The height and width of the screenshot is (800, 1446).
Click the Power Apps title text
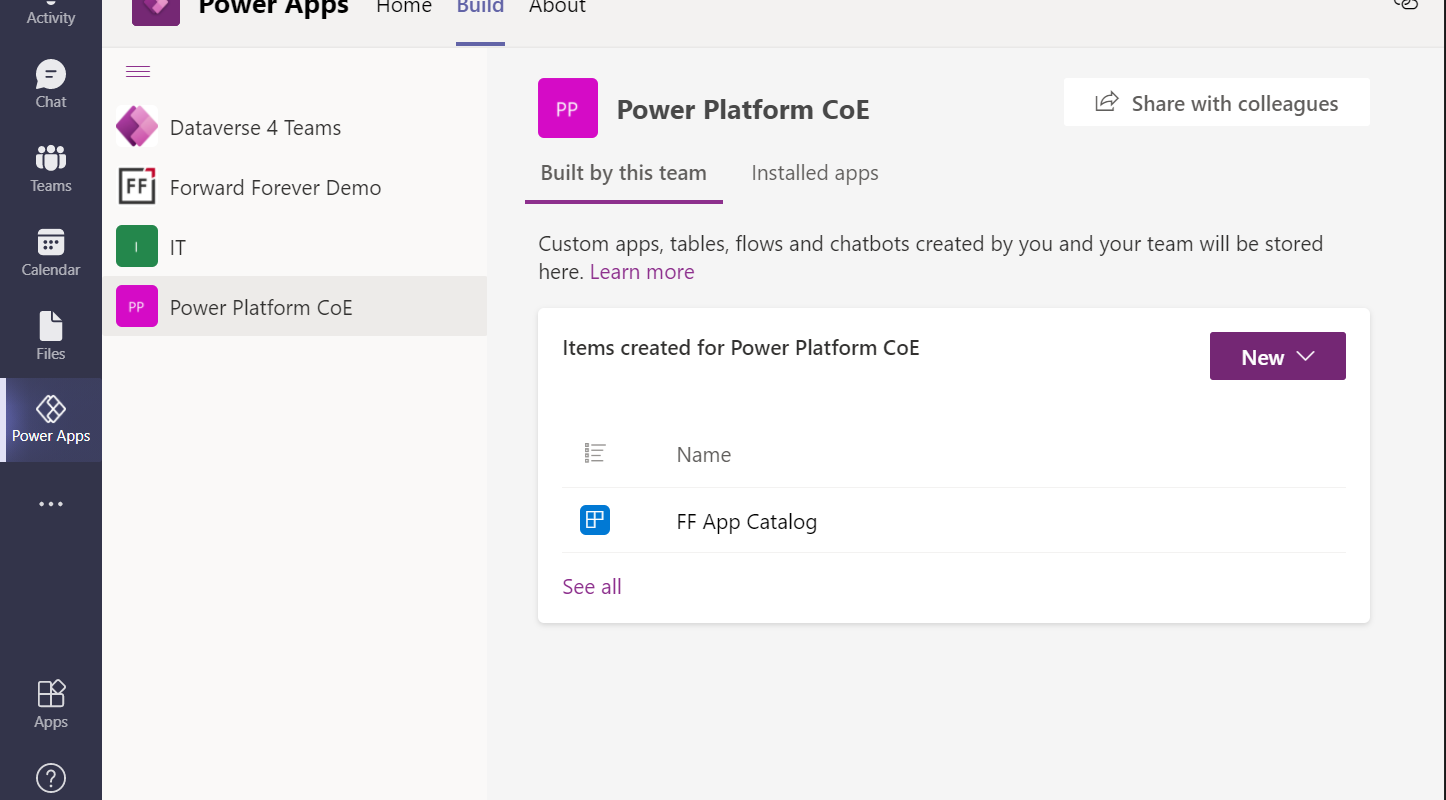pos(274,8)
